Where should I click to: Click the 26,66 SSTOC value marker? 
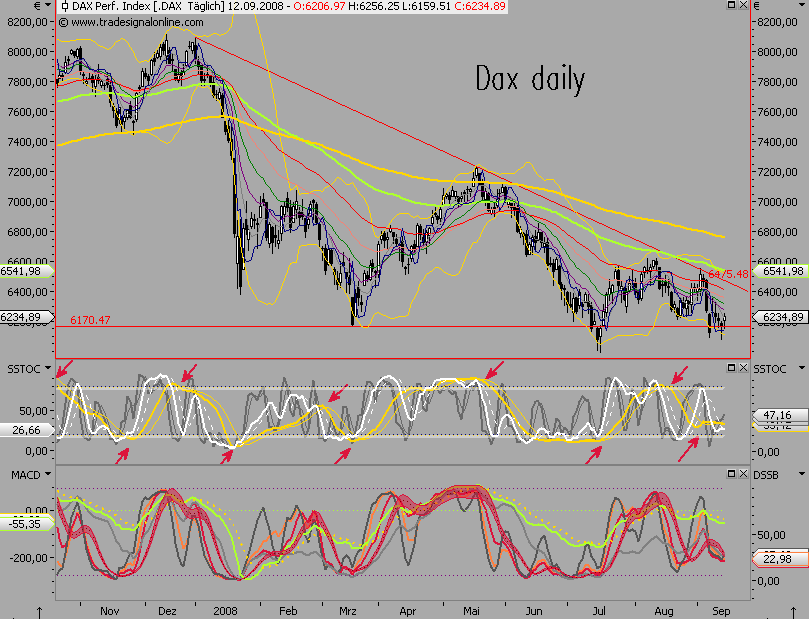pos(26,430)
